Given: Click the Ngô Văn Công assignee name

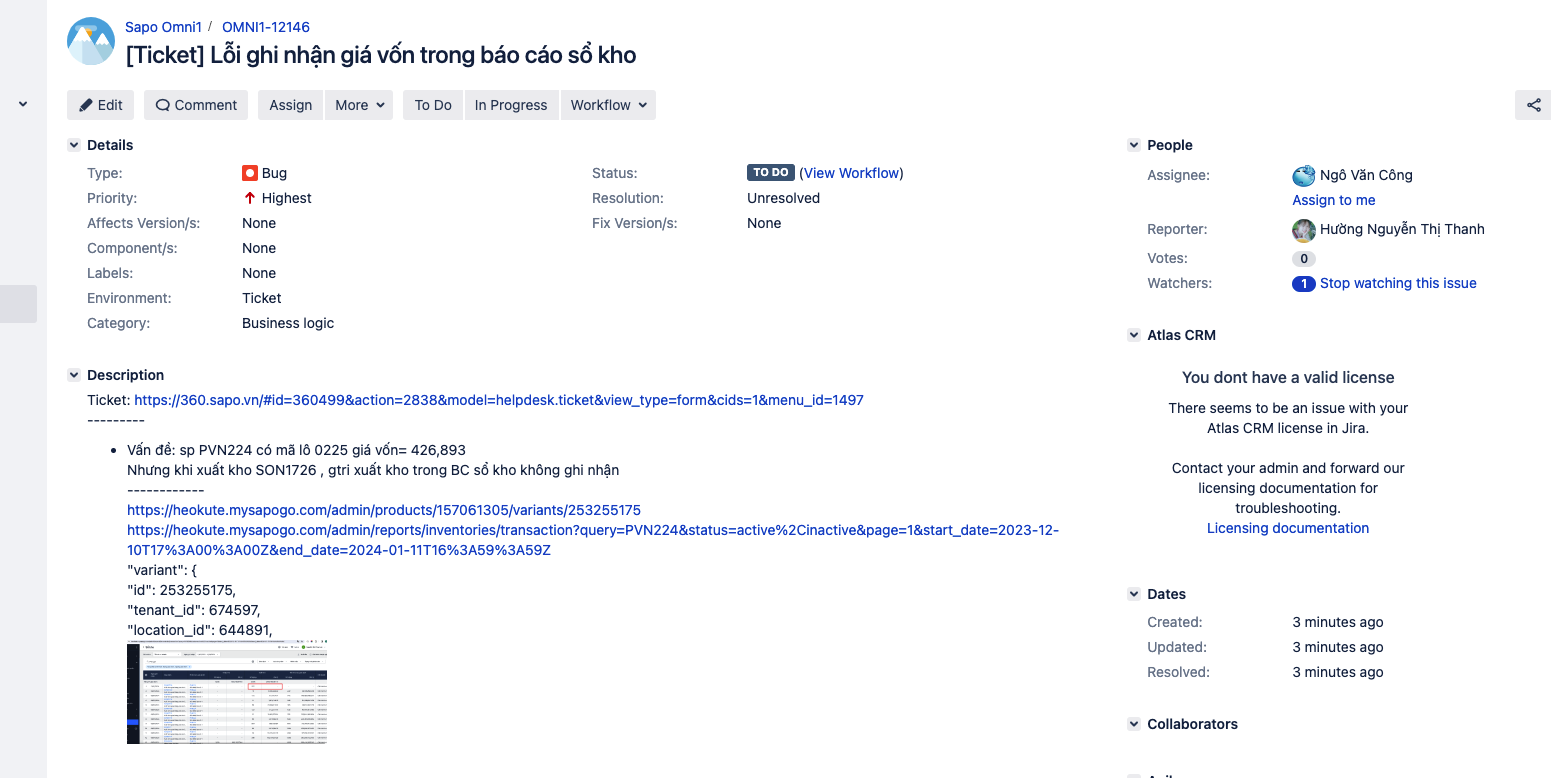Looking at the screenshot, I should tap(1366, 175).
